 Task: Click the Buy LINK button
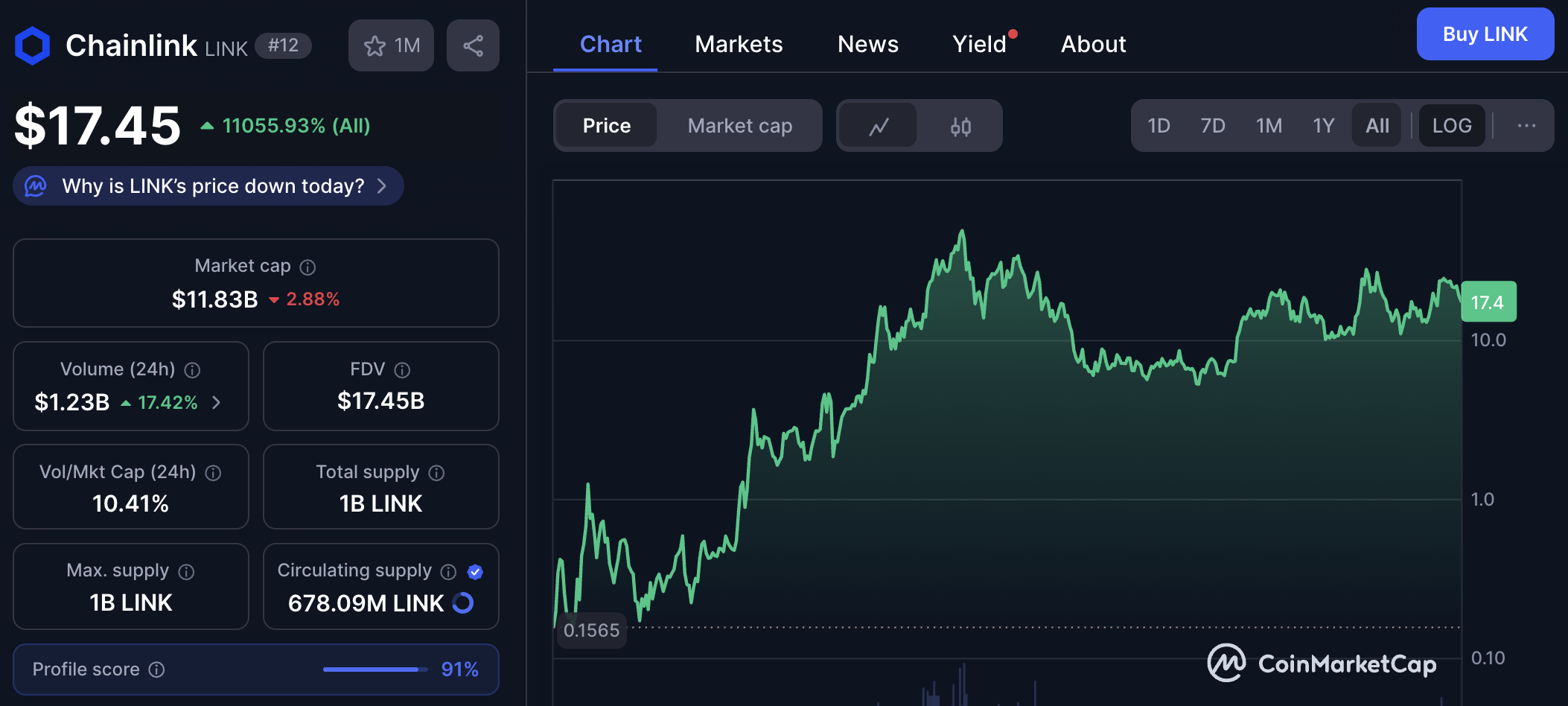[x=1485, y=34]
